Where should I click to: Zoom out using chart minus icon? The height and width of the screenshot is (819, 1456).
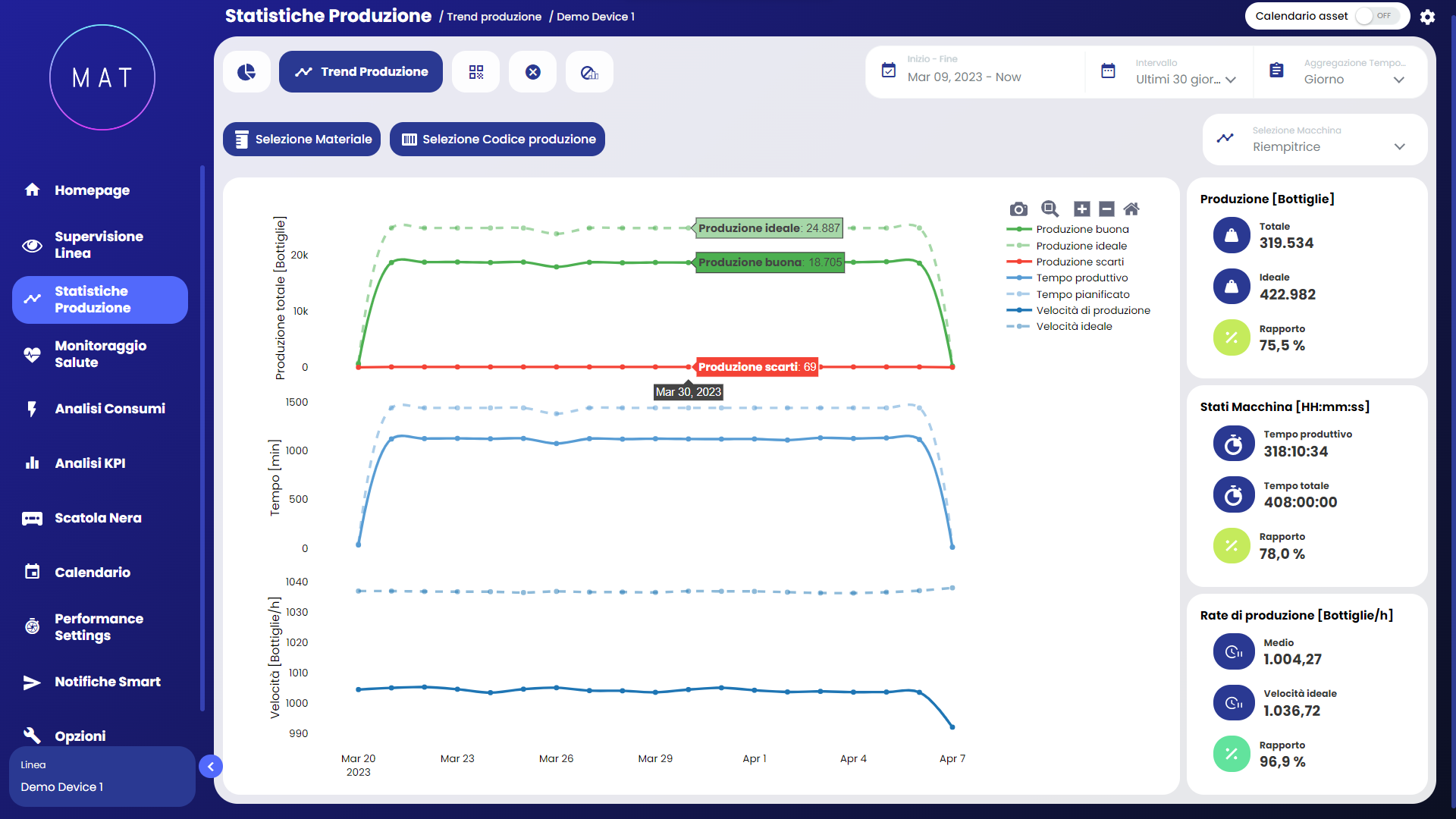point(1106,209)
